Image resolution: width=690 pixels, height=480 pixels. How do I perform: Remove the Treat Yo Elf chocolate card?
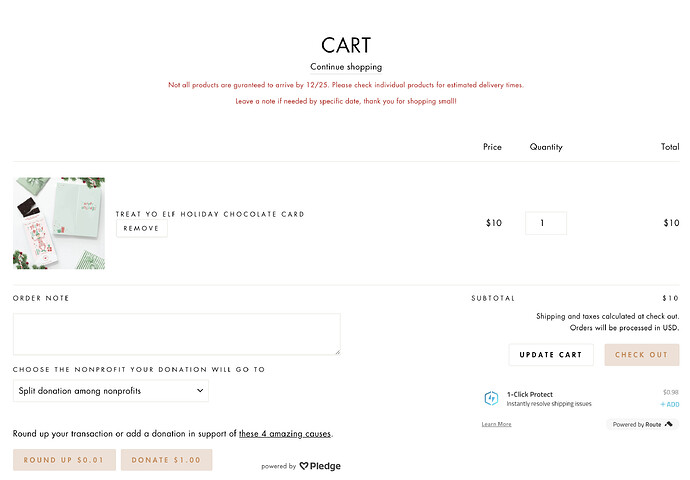click(141, 229)
